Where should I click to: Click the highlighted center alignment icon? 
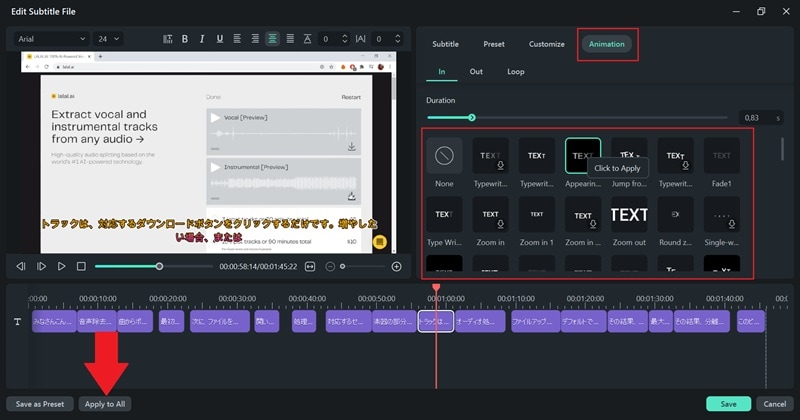[272, 39]
